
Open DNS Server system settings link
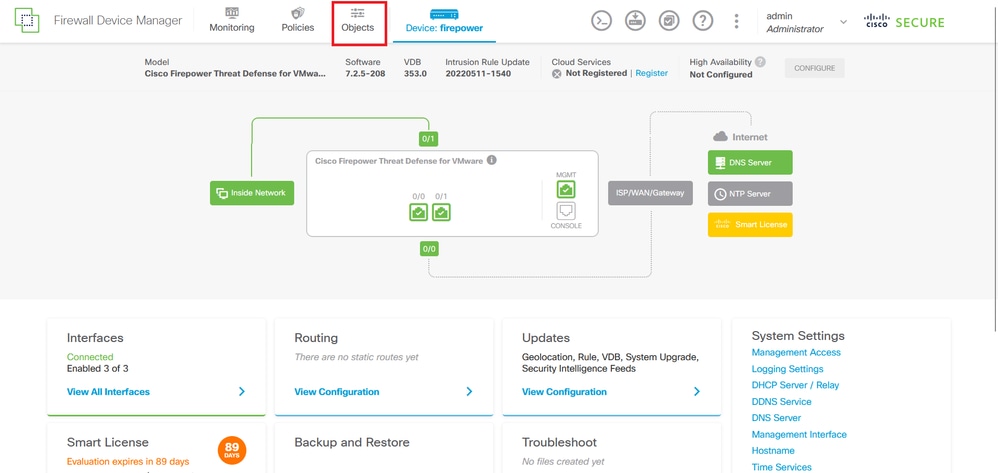(x=777, y=418)
